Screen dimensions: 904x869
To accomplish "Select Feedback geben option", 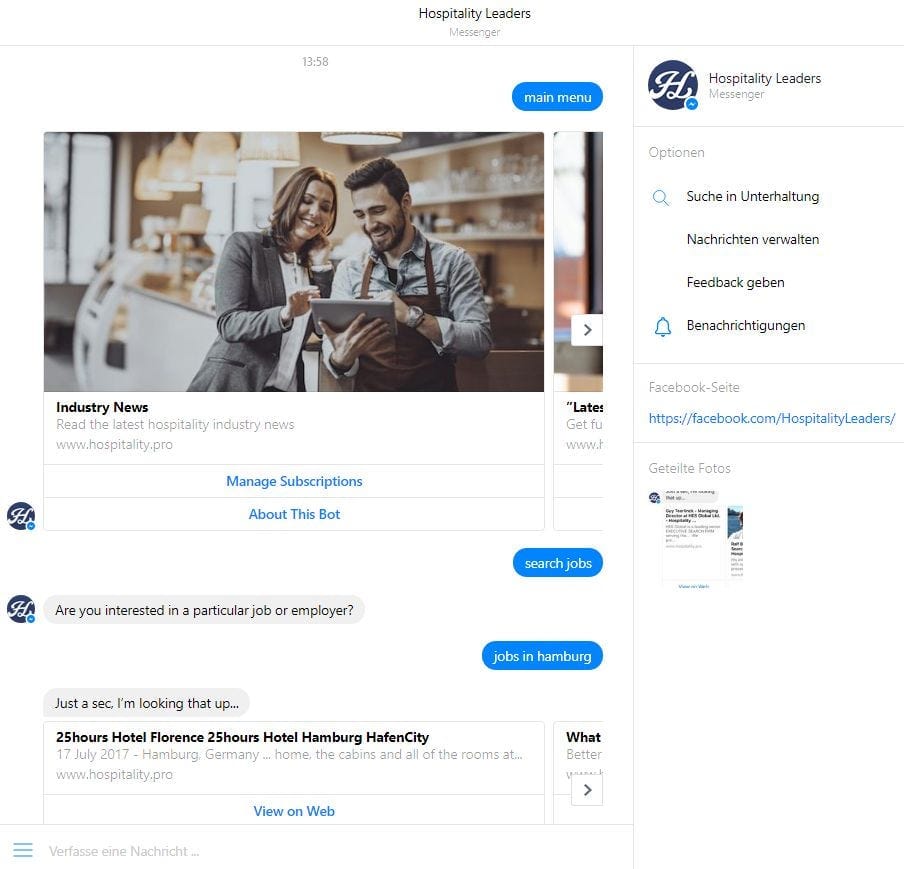I will click(735, 283).
